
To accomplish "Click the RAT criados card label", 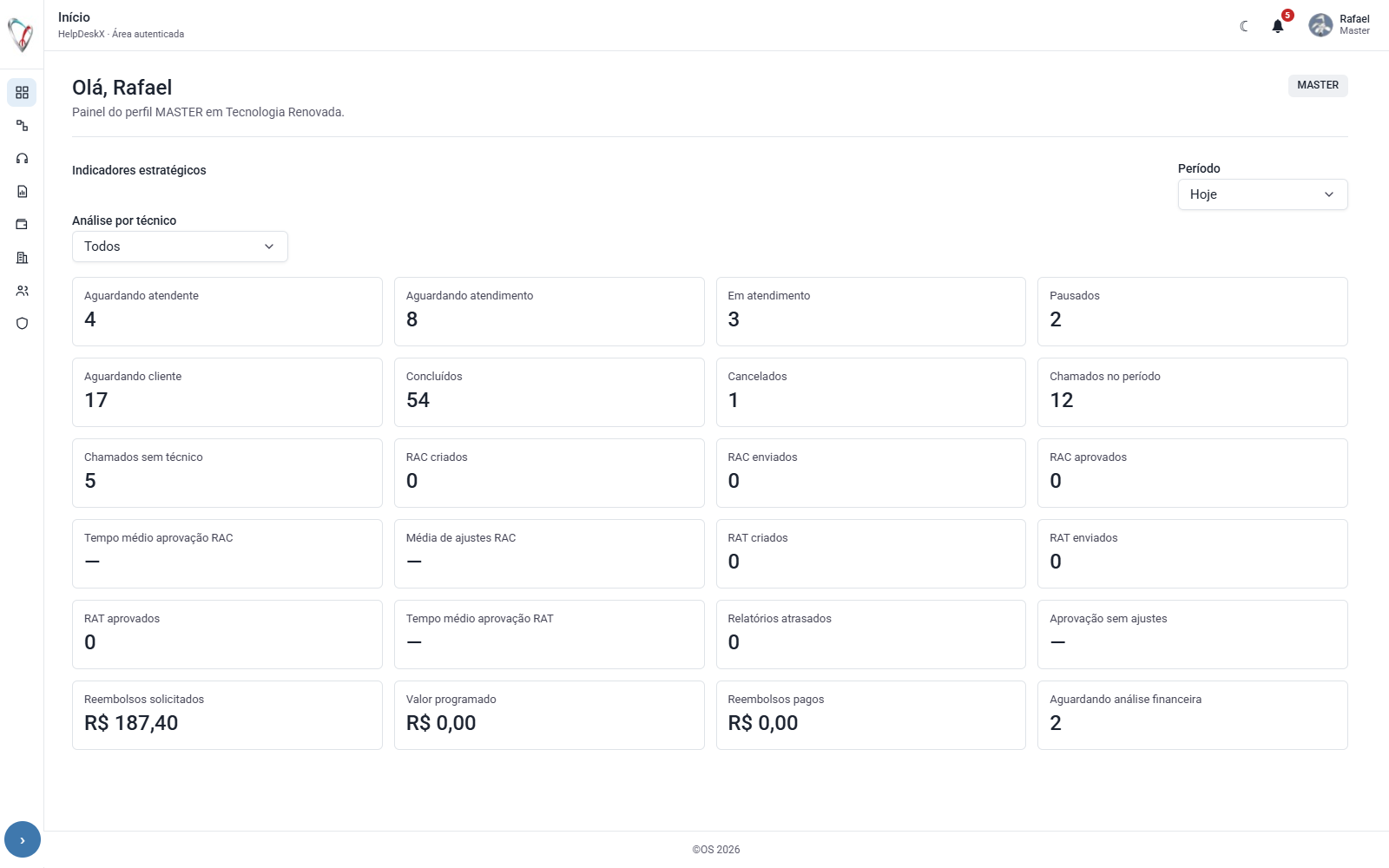I will click(758, 538).
